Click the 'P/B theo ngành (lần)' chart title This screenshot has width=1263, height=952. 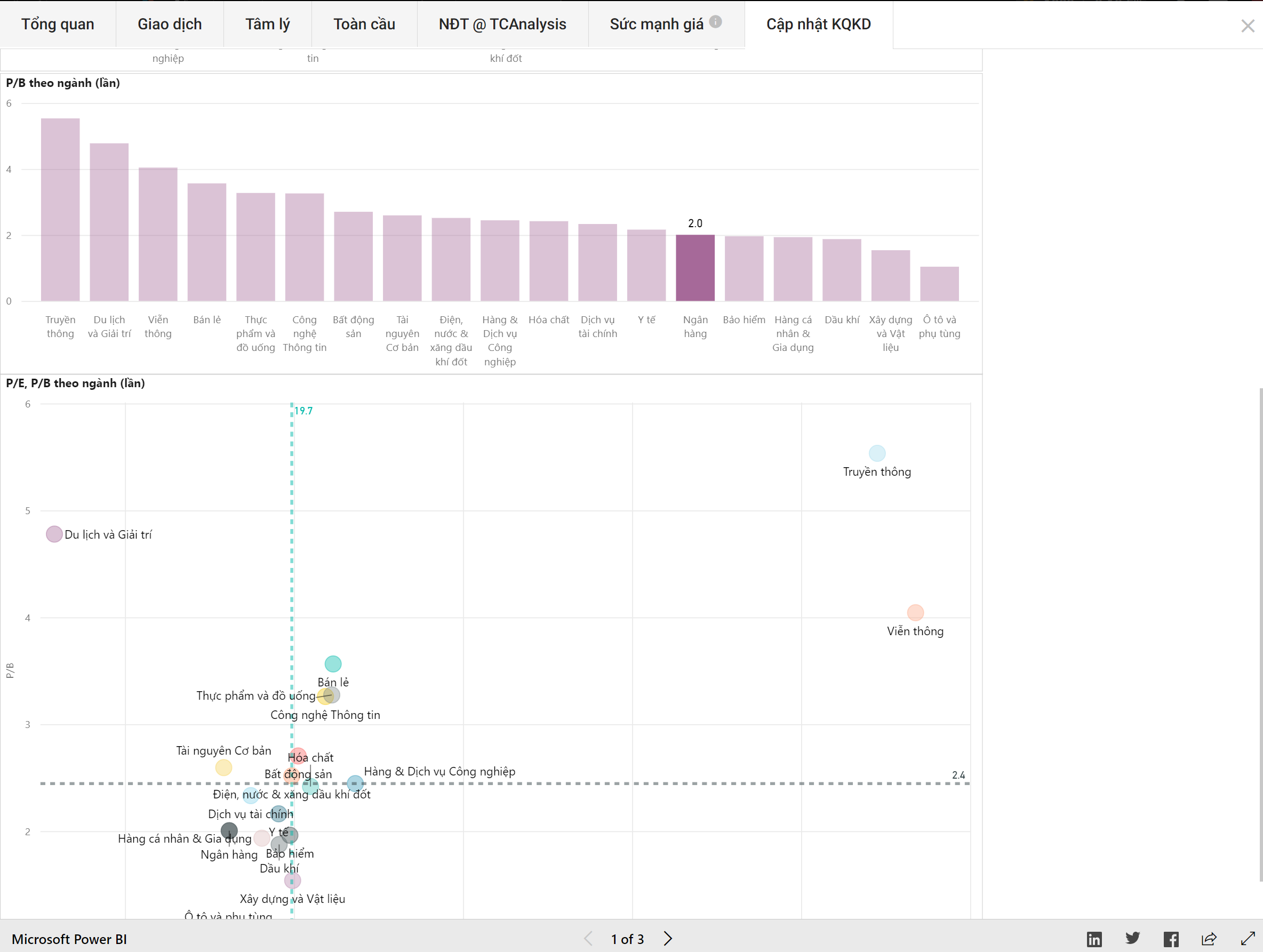coord(63,83)
